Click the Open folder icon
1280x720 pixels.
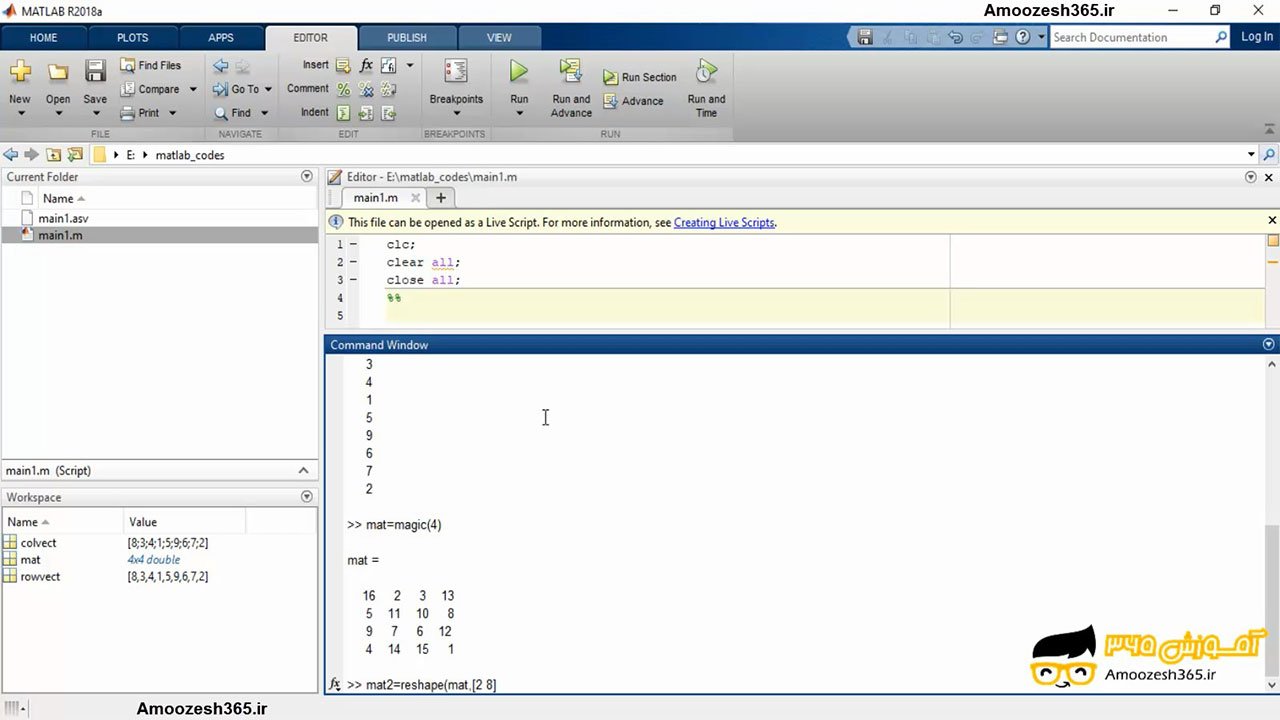tap(58, 72)
